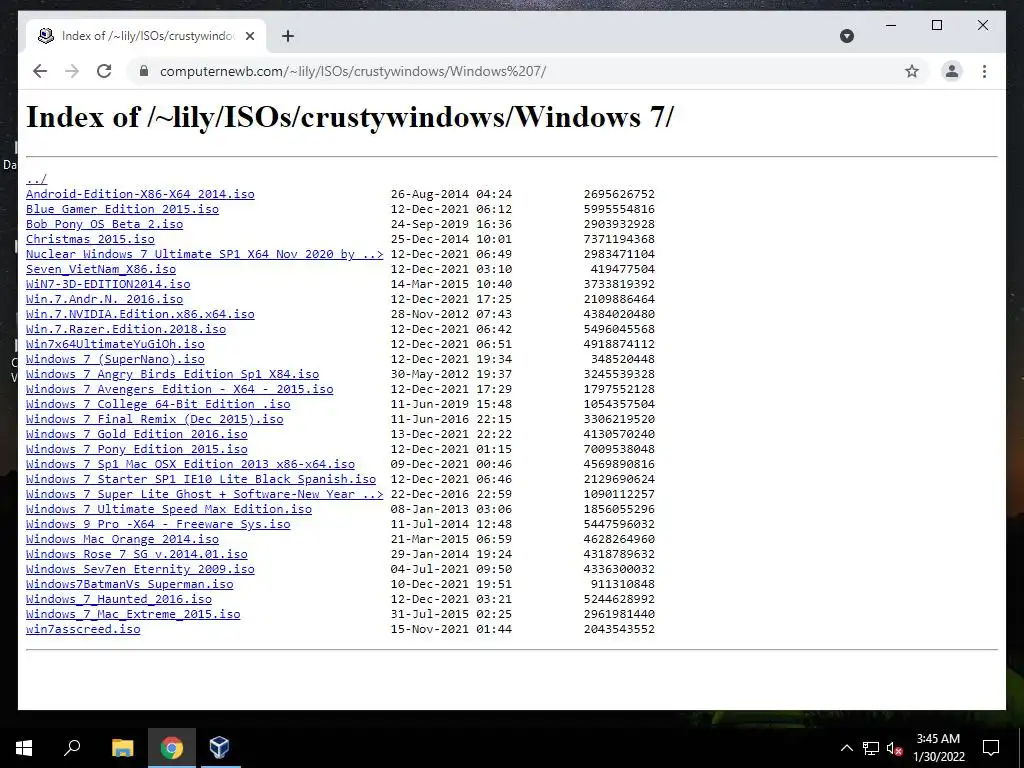Screen dimensions: 1024x768
Task: Open Windows_Sev7en_Eternity_2009.iso link
Action: [140, 569]
